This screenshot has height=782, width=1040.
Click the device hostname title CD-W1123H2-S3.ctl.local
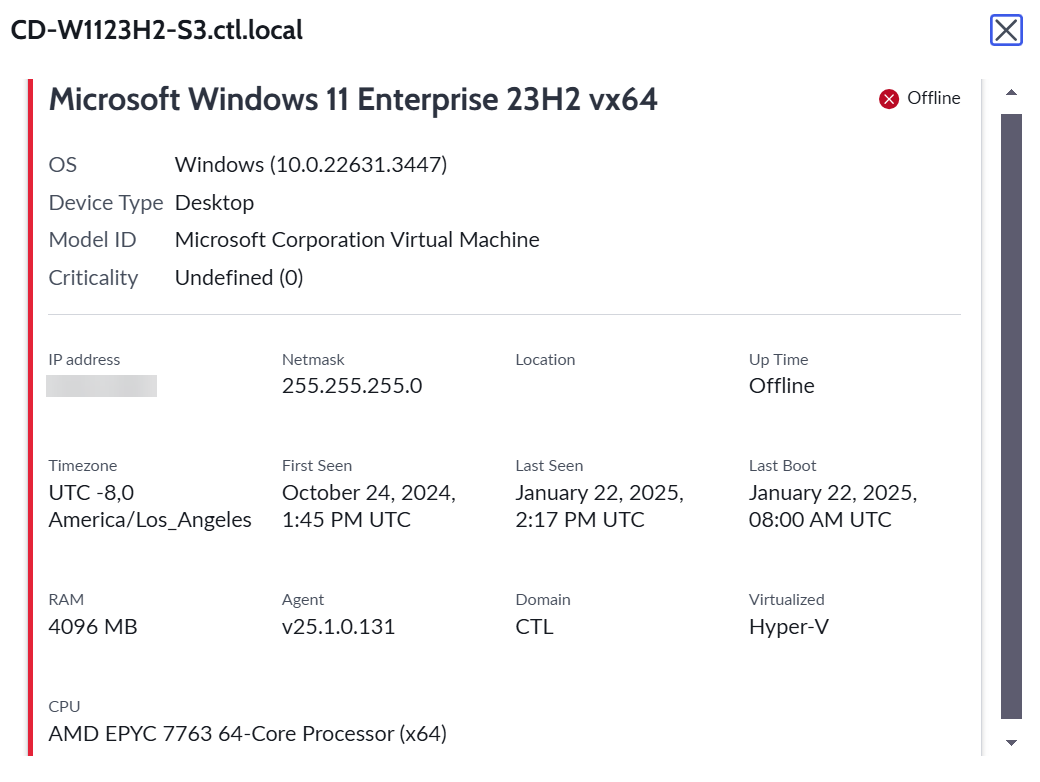157,31
